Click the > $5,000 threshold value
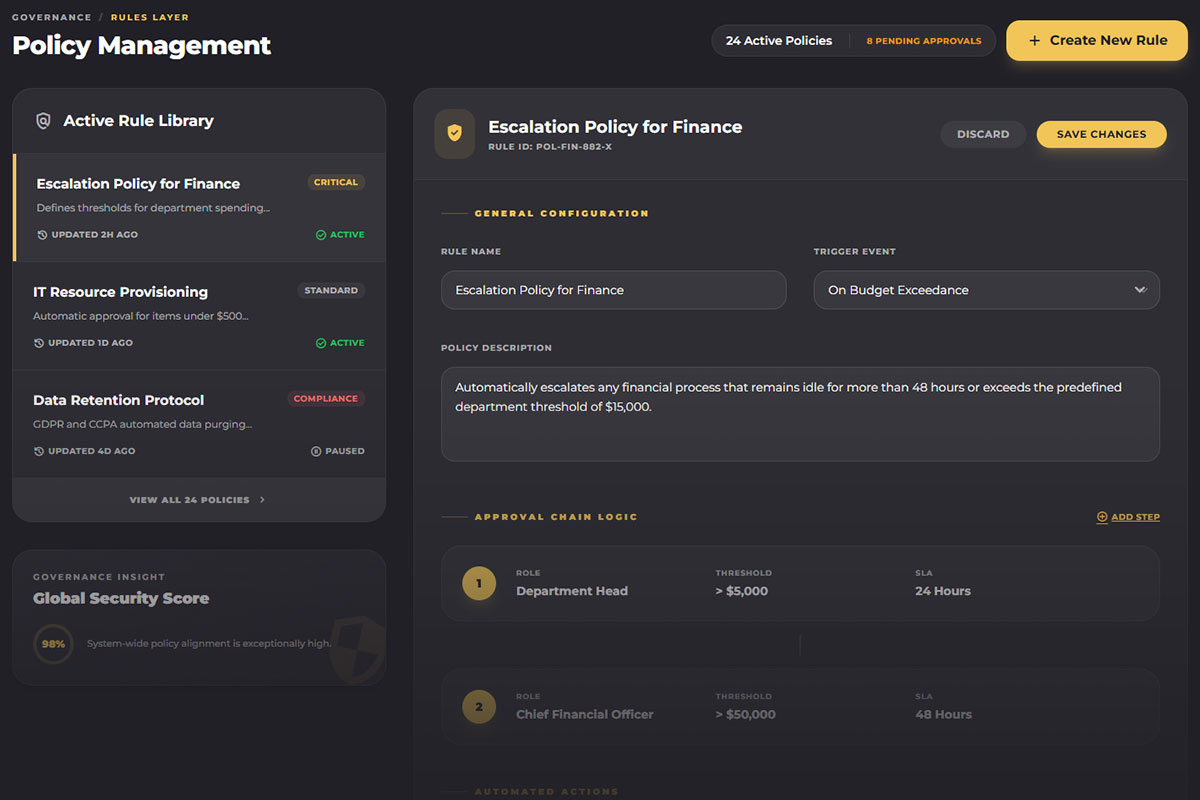This screenshot has width=1200, height=800. (x=742, y=591)
